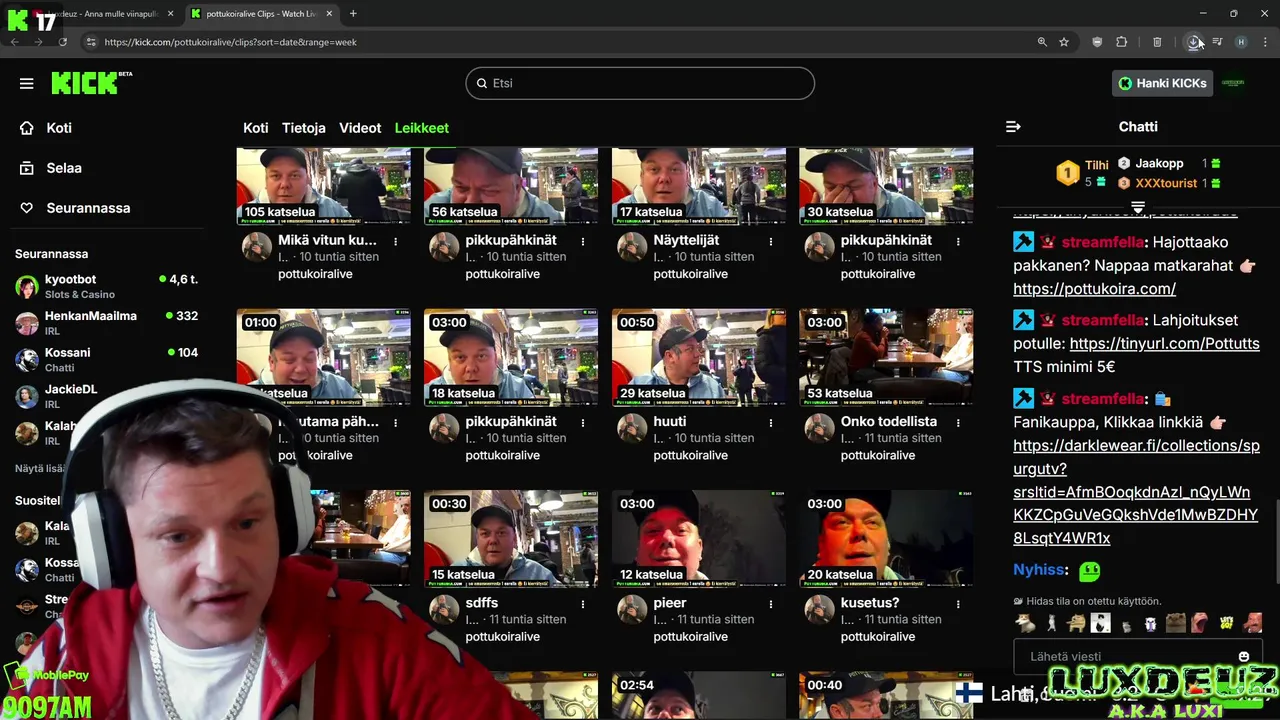Click the Näytä lisää sidebar link
Viewport: 1280px width, 720px height.
(37, 468)
